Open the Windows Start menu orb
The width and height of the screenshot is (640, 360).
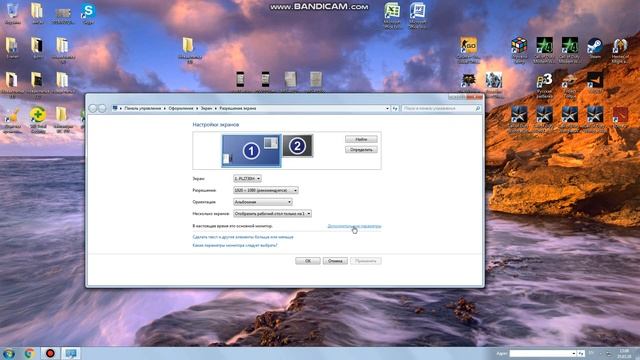click(x=9, y=353)
